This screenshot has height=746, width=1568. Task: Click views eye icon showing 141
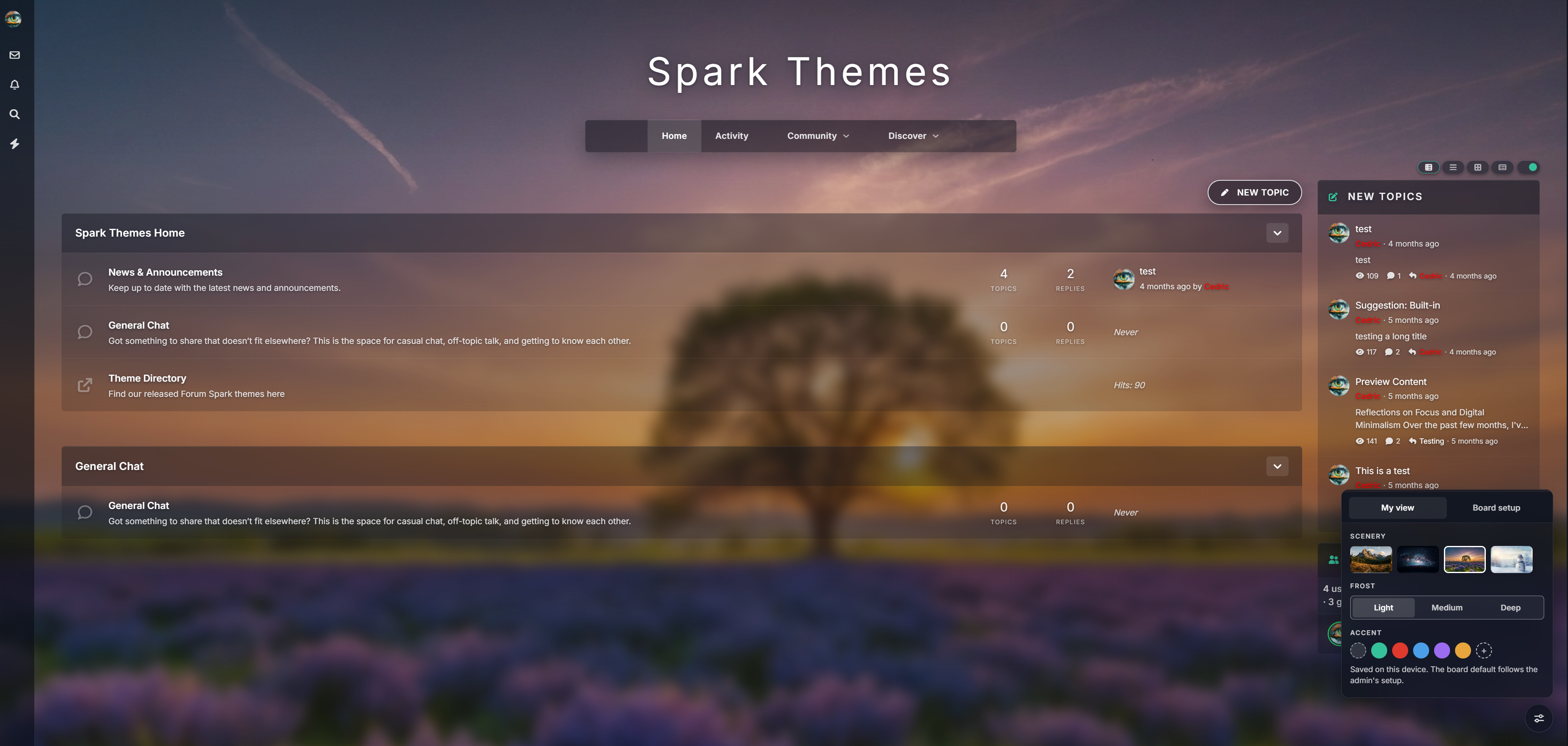pyautogui.click(x=1360, y=441)
